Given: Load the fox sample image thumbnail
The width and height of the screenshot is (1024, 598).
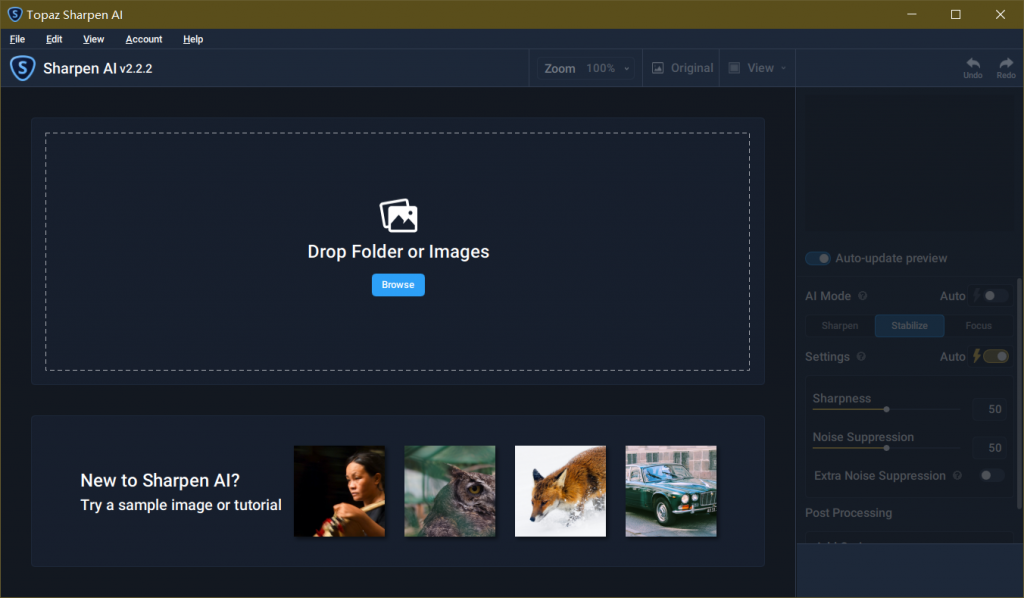Looking at the screenshot, I should click(x=560, y=491).
